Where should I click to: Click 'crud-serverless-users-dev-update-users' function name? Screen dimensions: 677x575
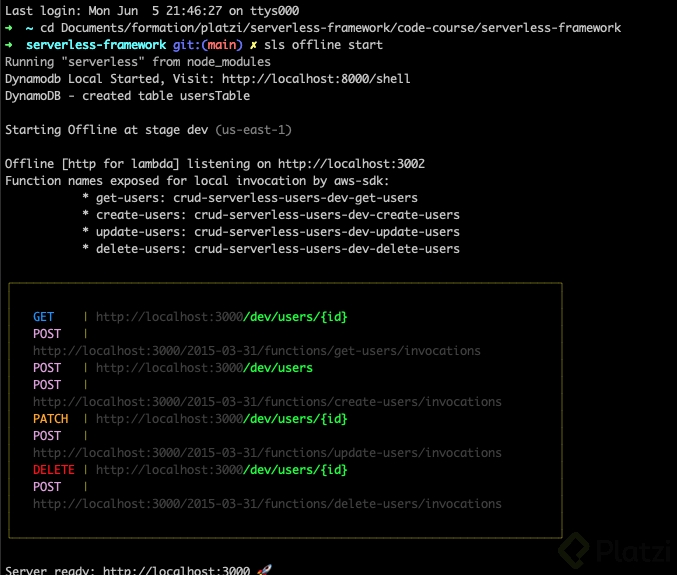327,232
